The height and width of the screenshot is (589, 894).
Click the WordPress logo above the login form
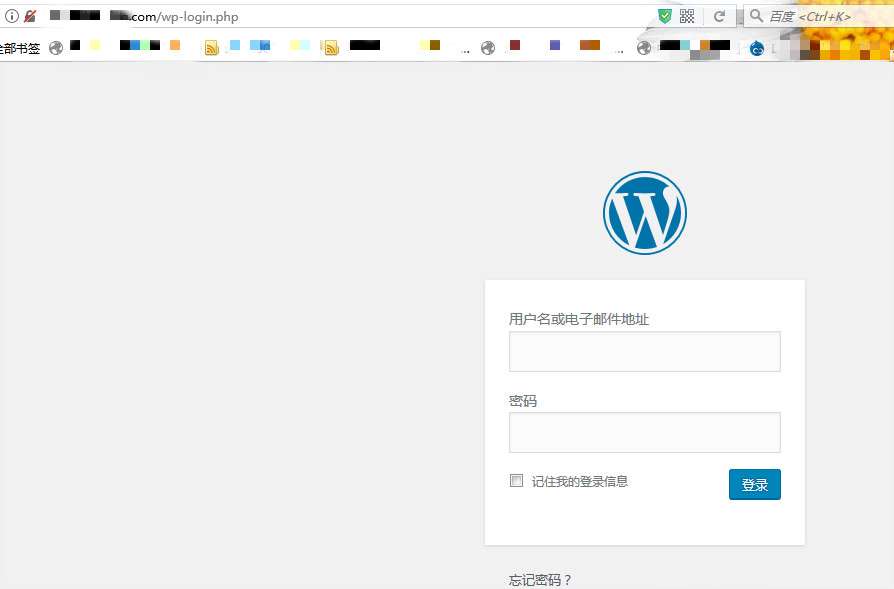(x=645, y=213)
